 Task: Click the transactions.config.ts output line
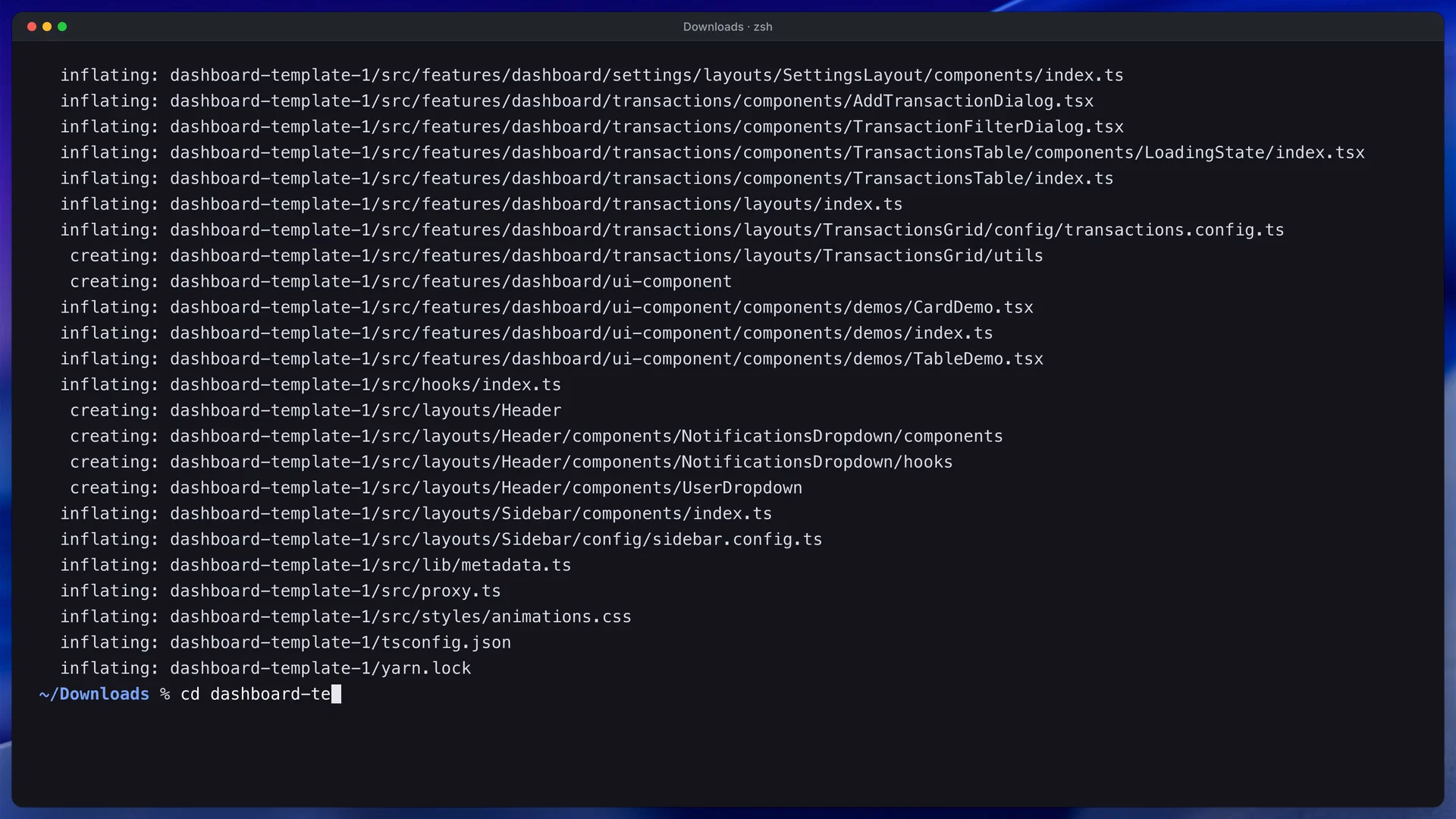[672, 230]
